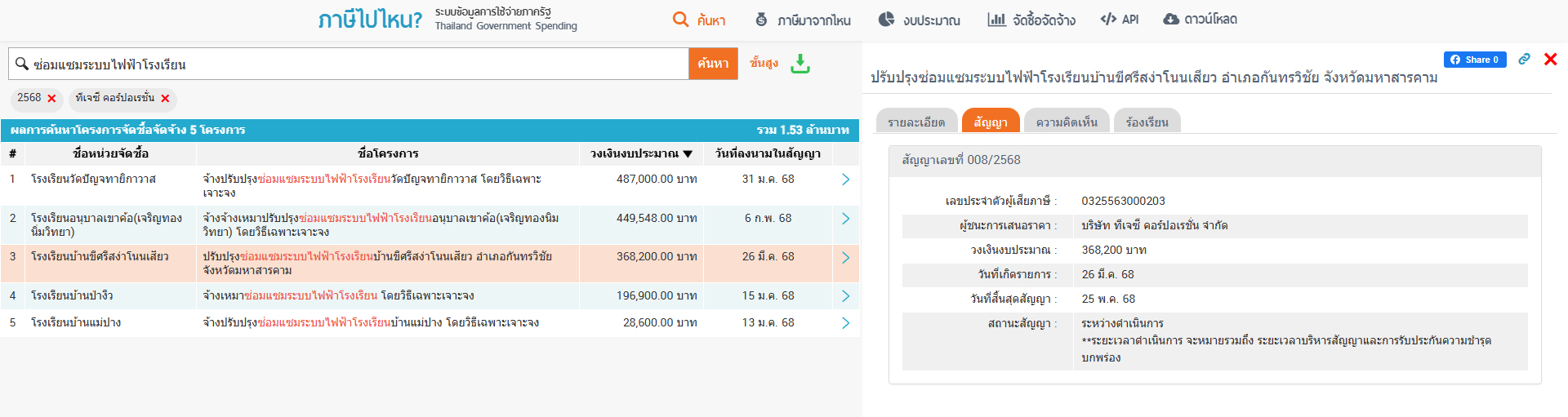Switch to the ความคิดเห็น tab
Screen dimensions: 1568x417
coord(1067,122)
